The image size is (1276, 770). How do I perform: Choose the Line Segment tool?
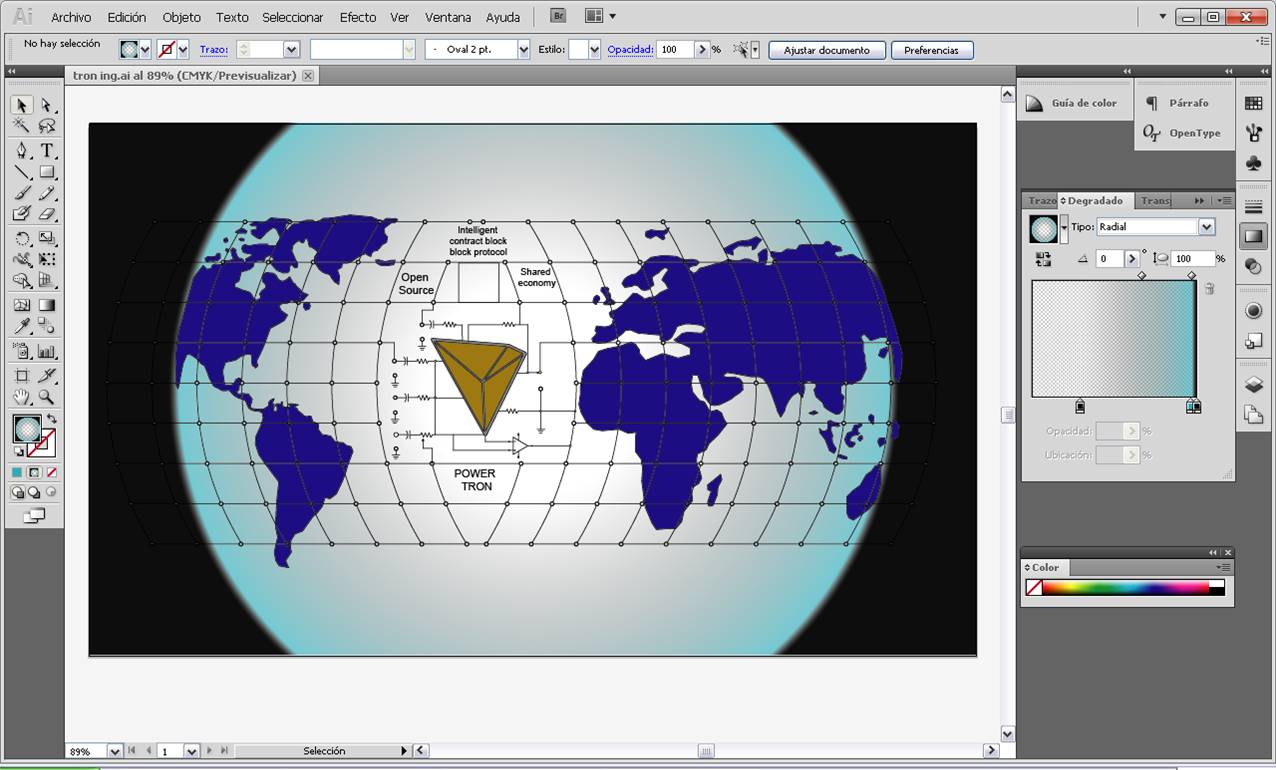coord(21,172)
